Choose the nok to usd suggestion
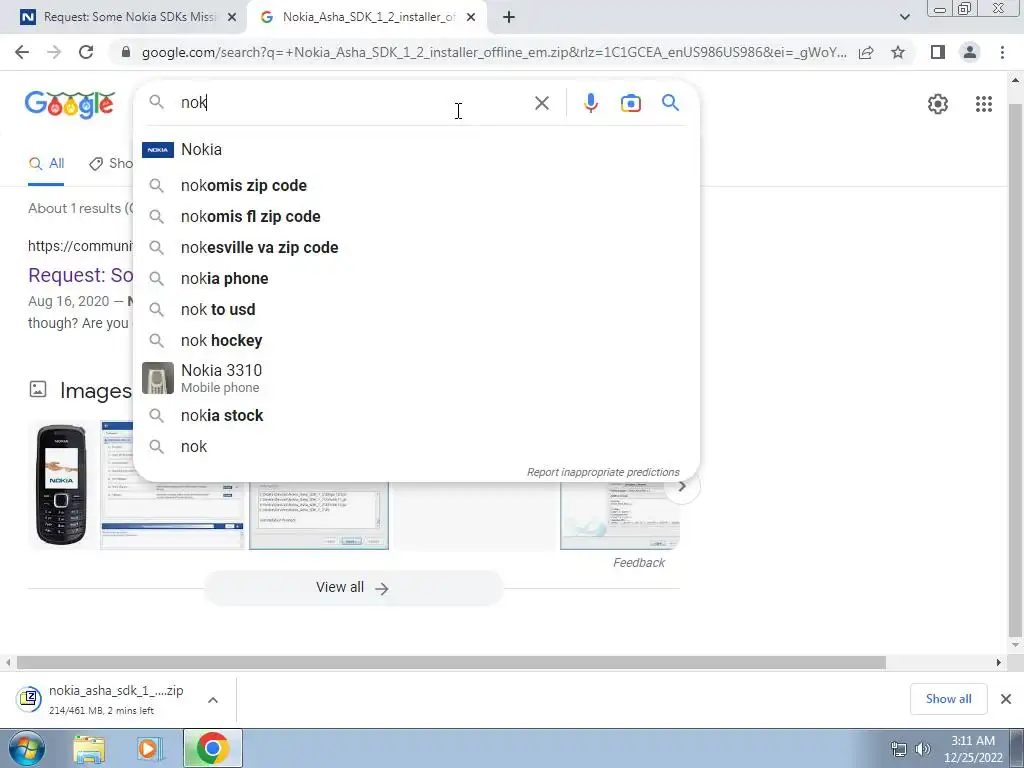This screenshot has height=768, width=1024. (415, 310)
